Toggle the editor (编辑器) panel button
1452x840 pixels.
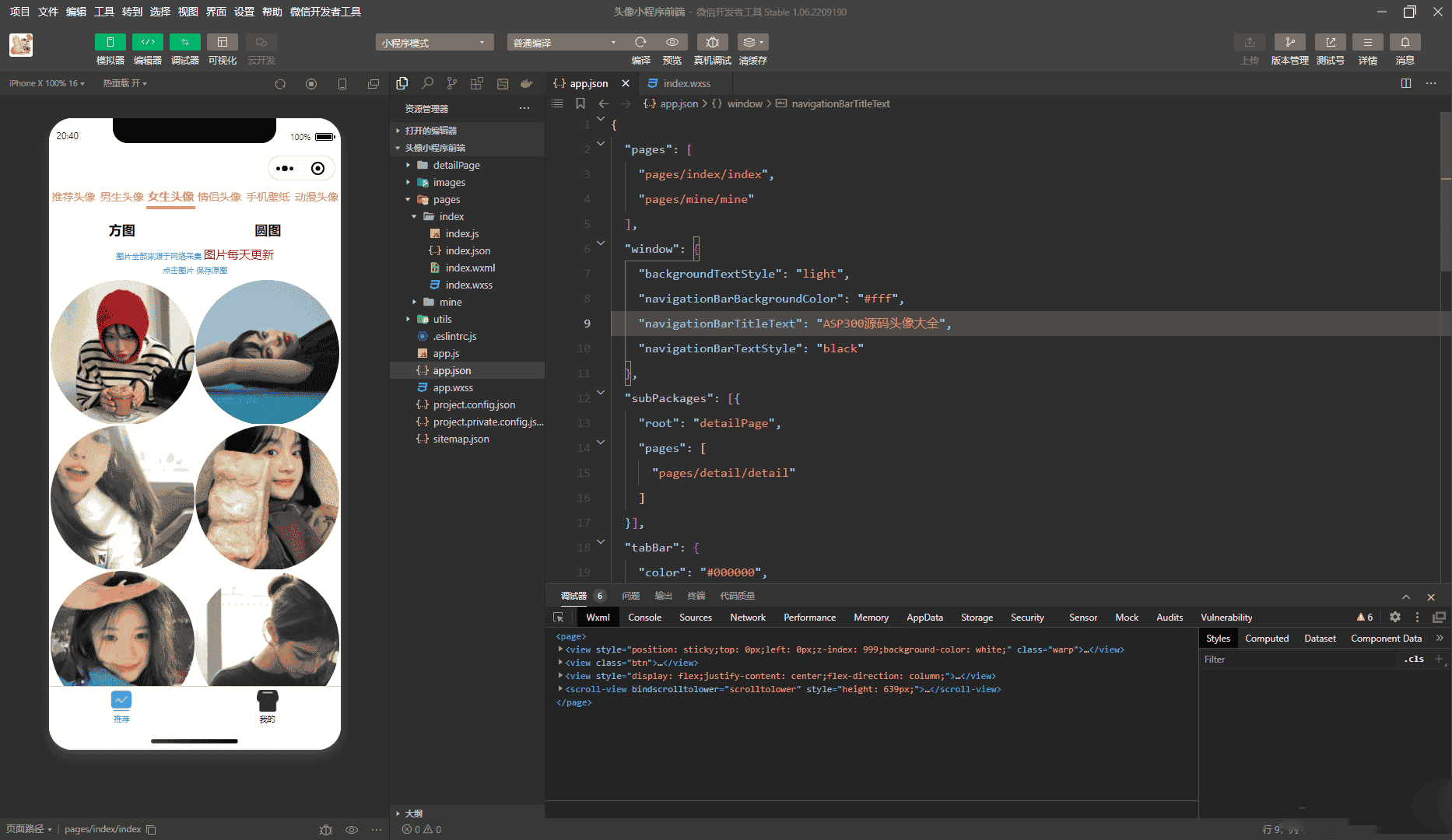click(147, 43)
